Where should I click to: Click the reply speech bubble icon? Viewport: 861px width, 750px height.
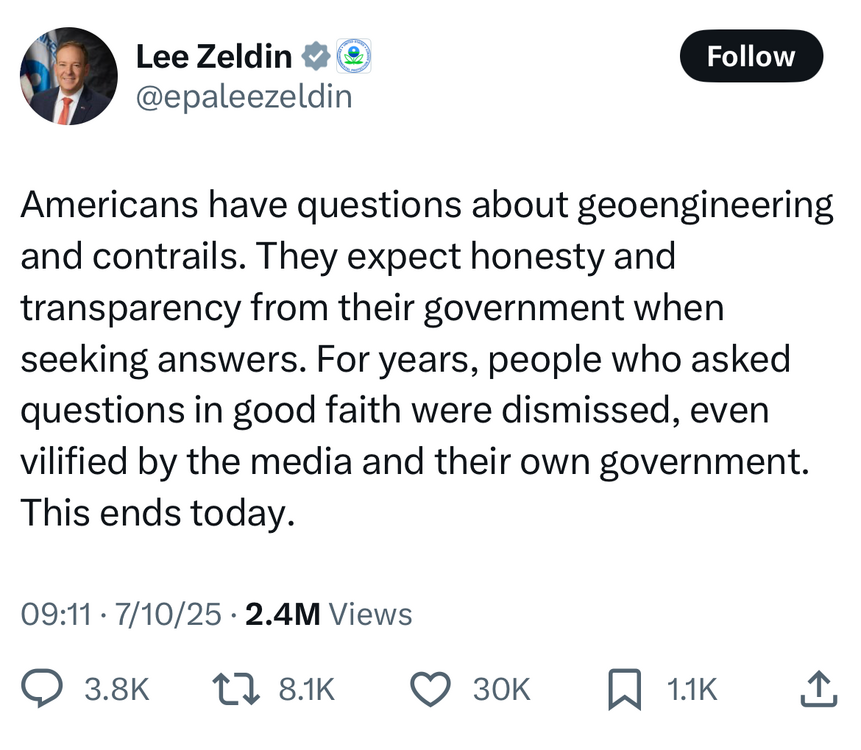pos(43,688)
